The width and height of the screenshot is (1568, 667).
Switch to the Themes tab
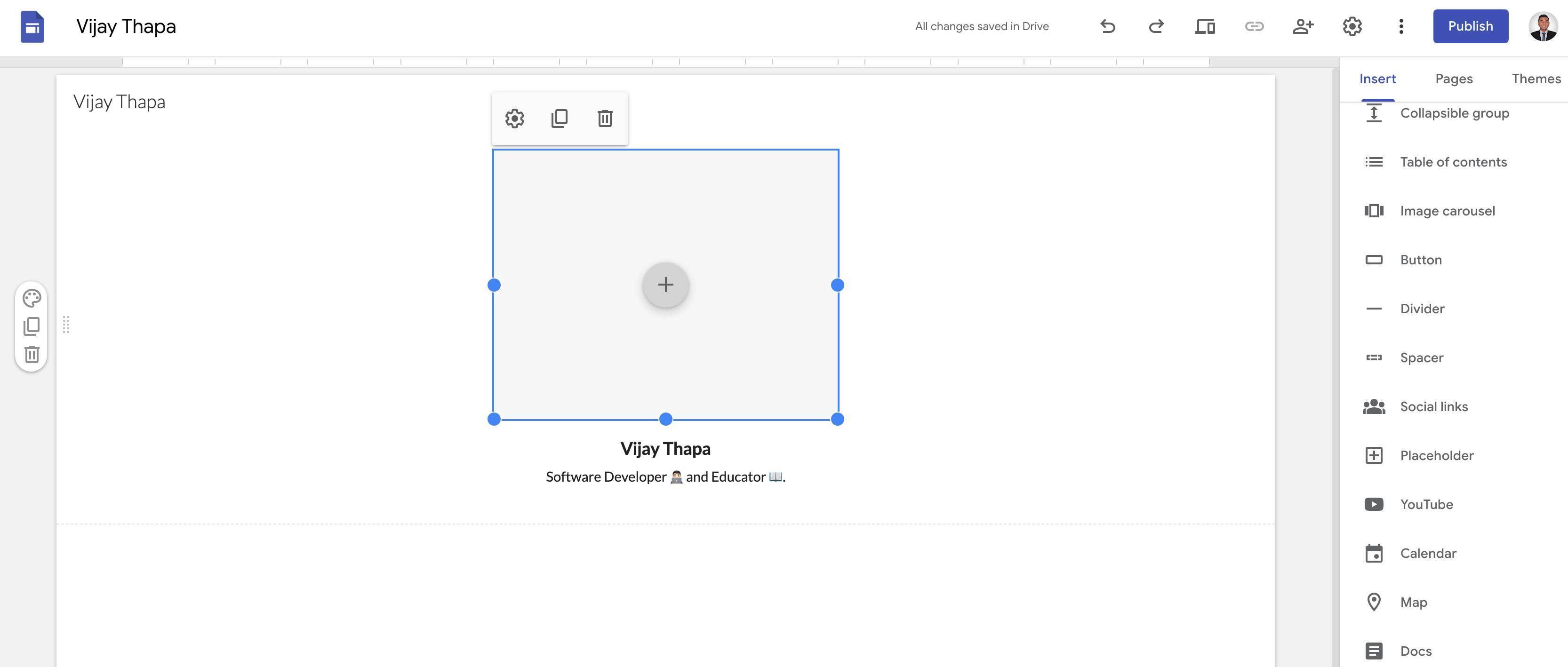1536,79
